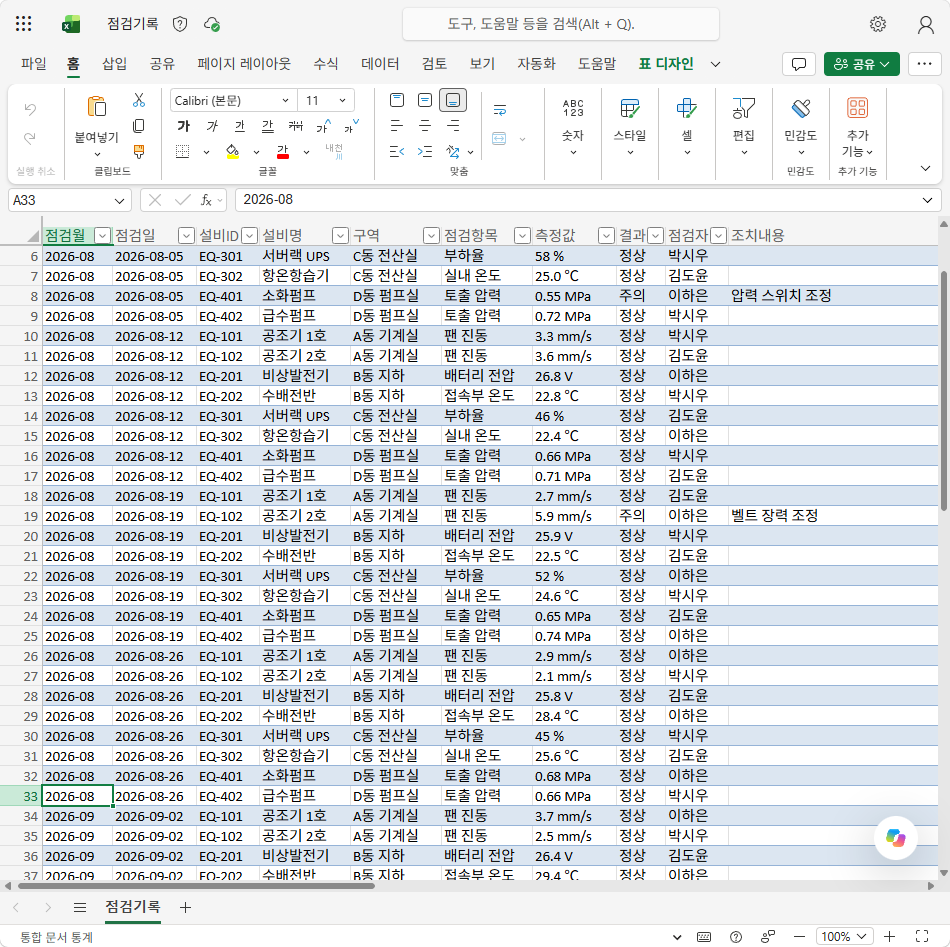Open the Styles gallery icon
950x947 pixels.
click(629, 109)
